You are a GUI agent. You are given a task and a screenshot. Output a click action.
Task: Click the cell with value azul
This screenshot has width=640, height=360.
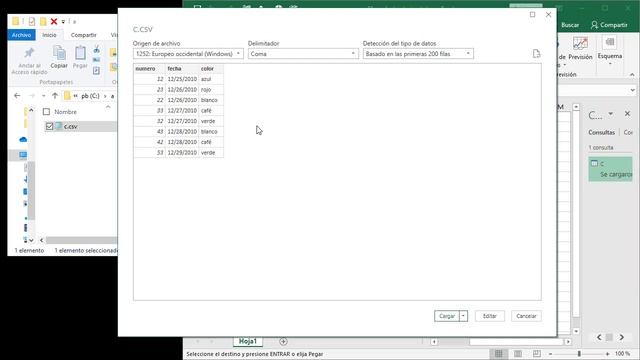(211, 79)
